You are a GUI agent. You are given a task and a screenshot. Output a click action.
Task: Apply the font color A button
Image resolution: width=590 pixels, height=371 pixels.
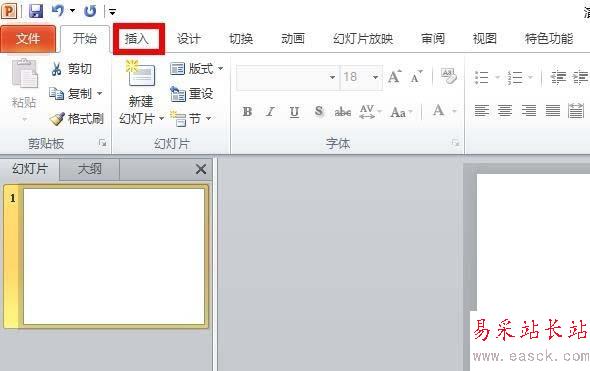tap(438, 111)
